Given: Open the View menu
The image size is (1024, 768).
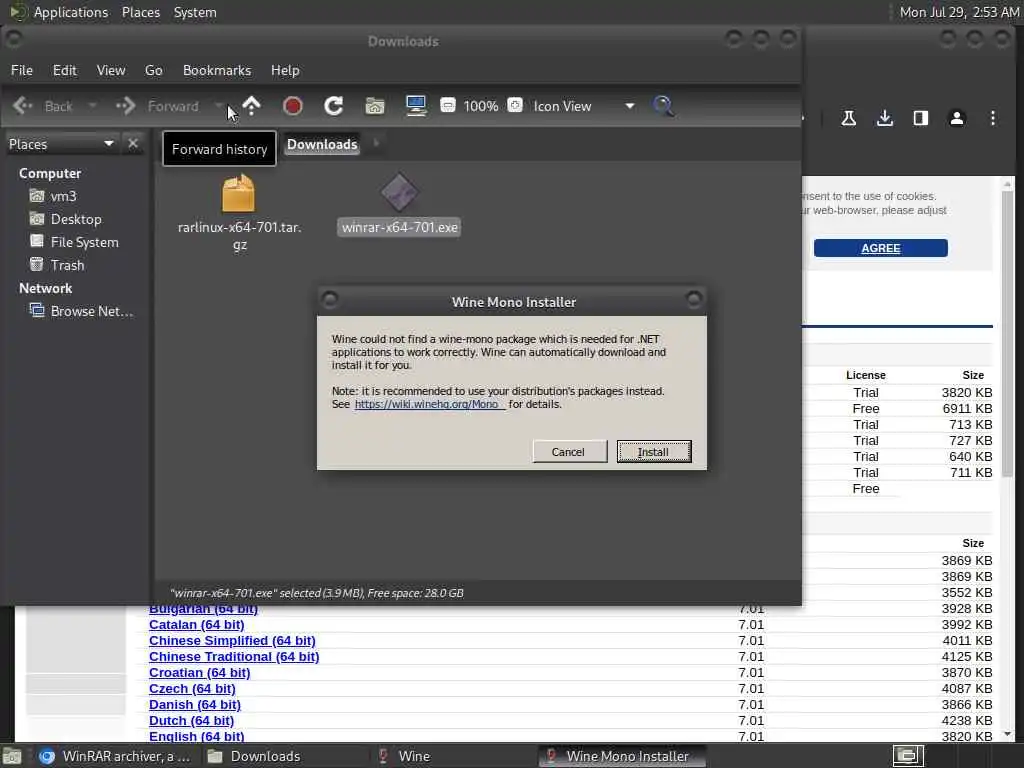Looking at the screenshot, I should click(111, 70).
